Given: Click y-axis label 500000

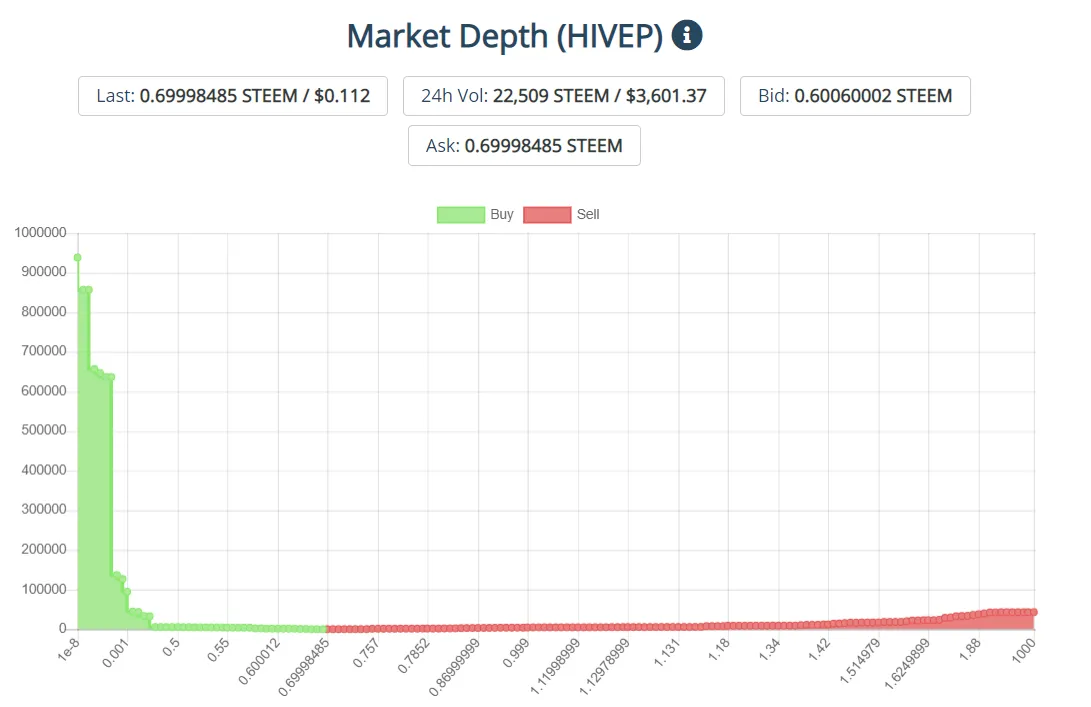Looking at the screenshot, I should tap(44, 430).
